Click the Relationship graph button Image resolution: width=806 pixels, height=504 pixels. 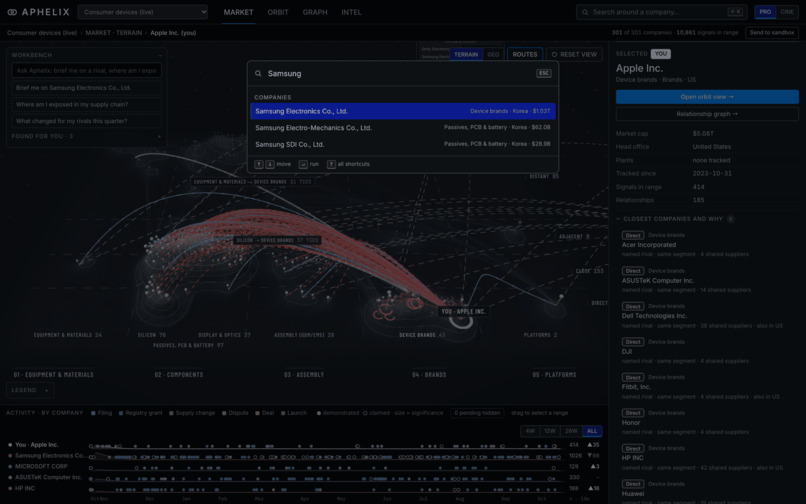pyautogui.click(x=707, y=114)
